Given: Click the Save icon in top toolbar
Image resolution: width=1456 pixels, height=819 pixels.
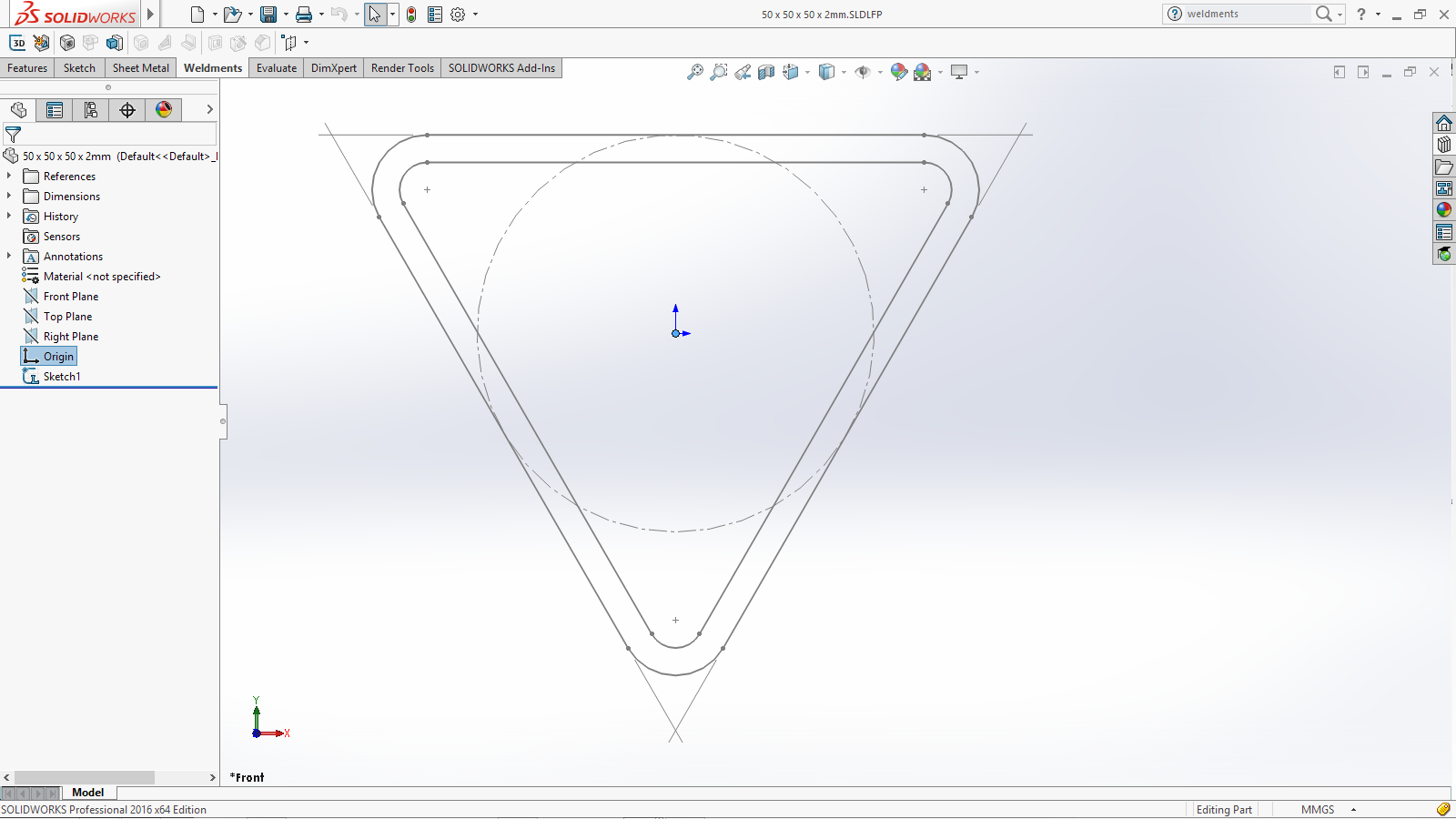Looking at the screenshot, I should 268,15.
